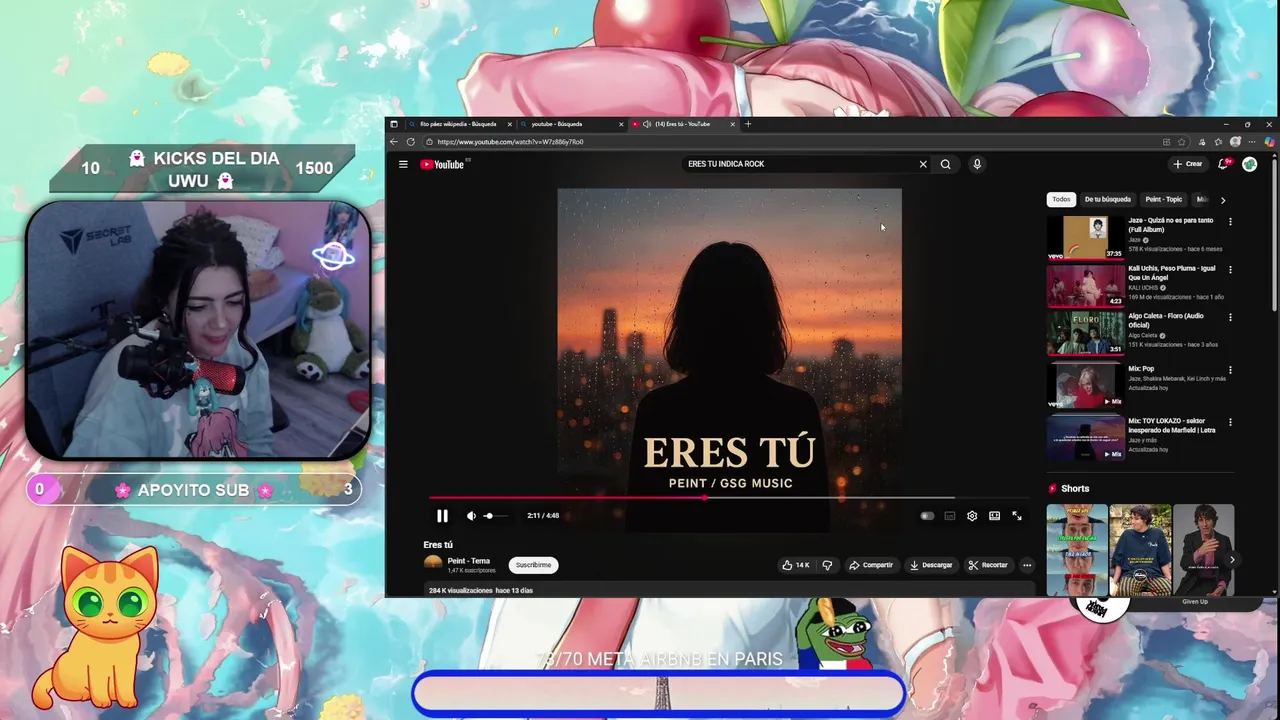Open the Algo Caleta - Floro video title
Viewport: 1280px width, 720px height.
[1166, 320]
